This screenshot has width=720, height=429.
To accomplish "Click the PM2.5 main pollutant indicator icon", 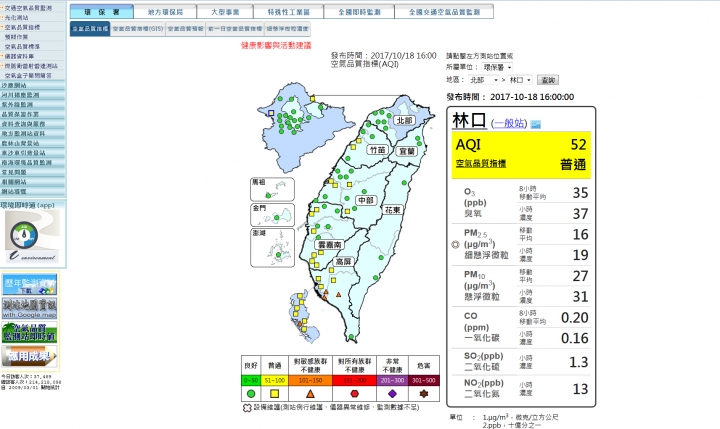I will coord(456,244).
